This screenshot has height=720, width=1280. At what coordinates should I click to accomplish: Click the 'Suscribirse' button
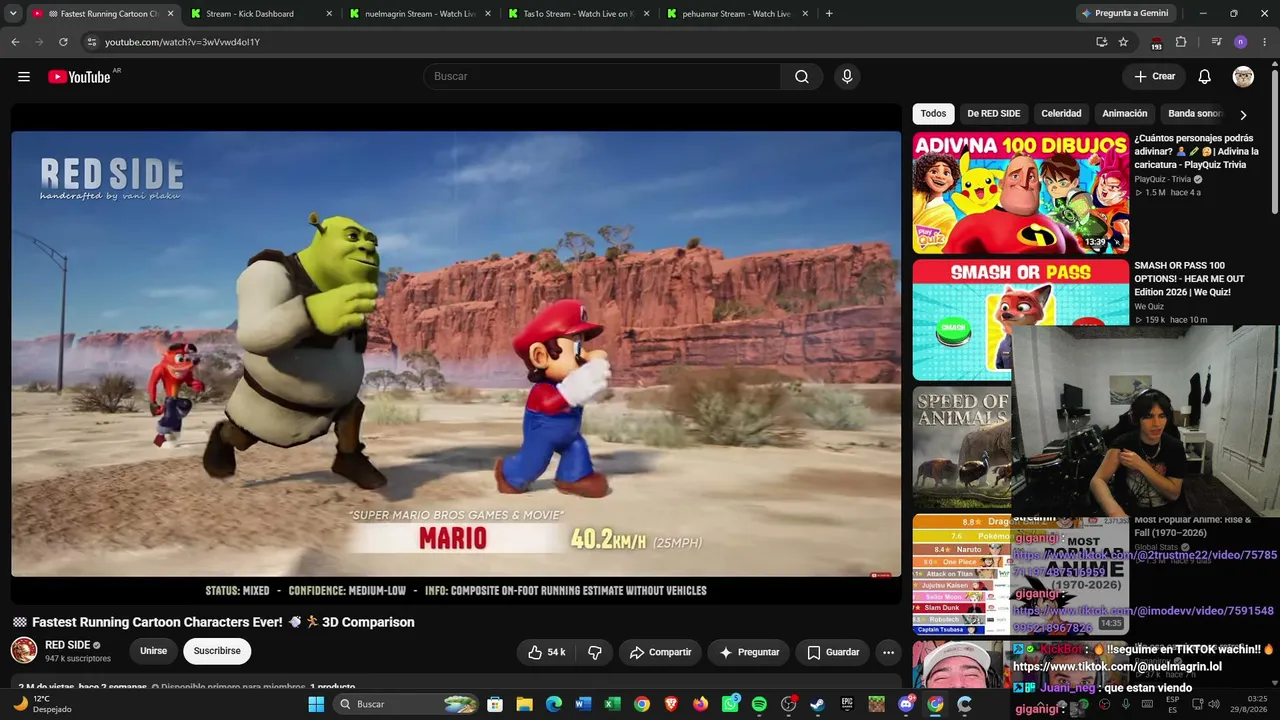[217, 651]
